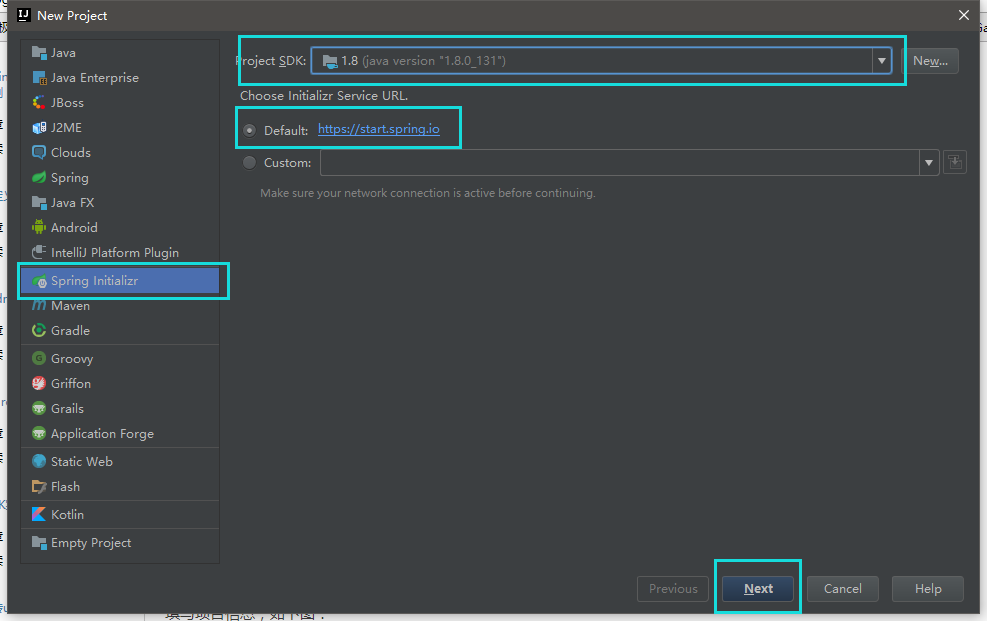Click the Clouds icon

[x=39, y=153]
